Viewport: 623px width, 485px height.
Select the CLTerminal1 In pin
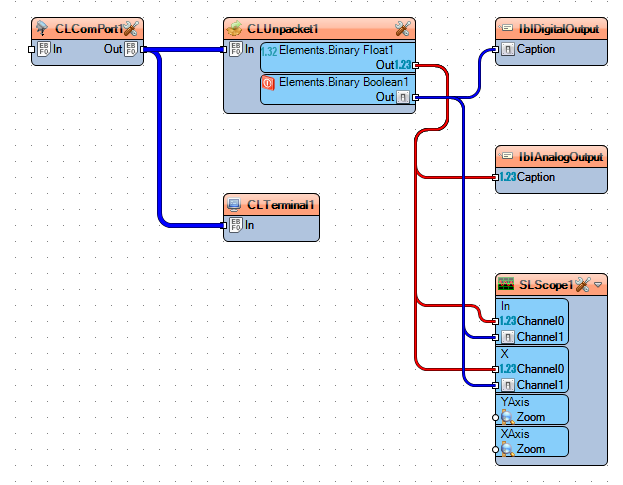tap(224, 225)
